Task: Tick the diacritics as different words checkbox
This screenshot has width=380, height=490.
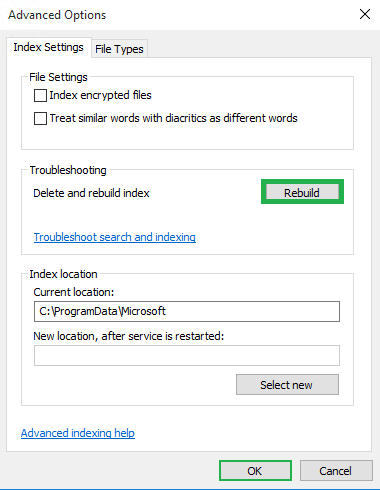Action: coord(40,118)
